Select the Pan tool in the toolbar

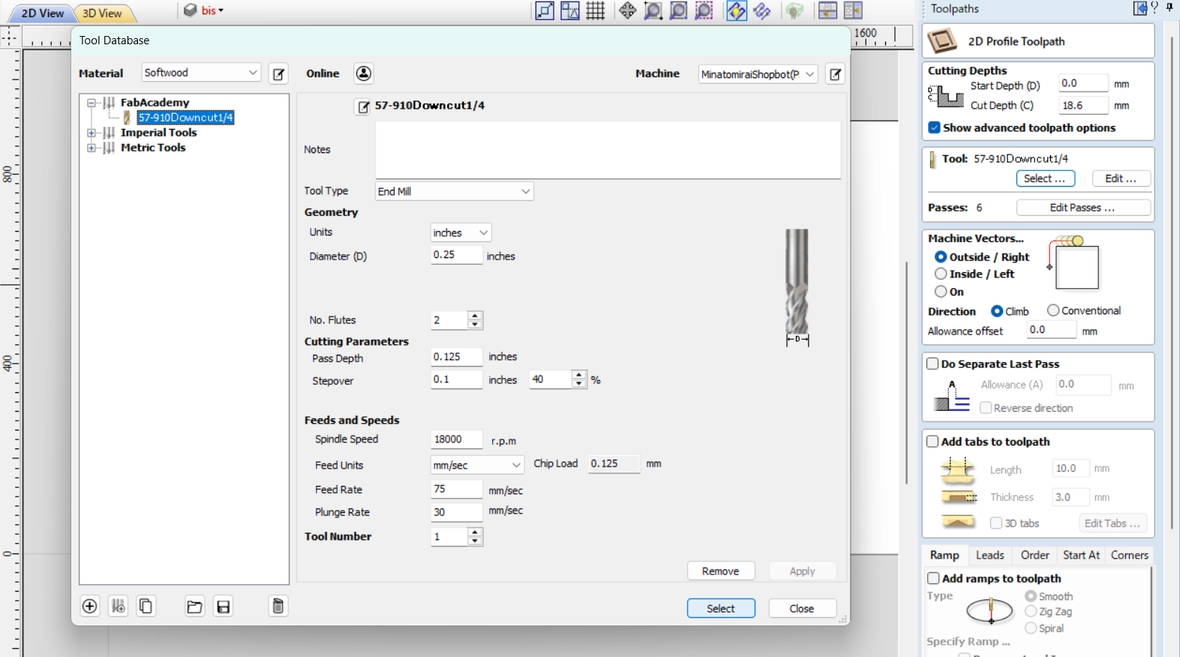tap(627, 11)
